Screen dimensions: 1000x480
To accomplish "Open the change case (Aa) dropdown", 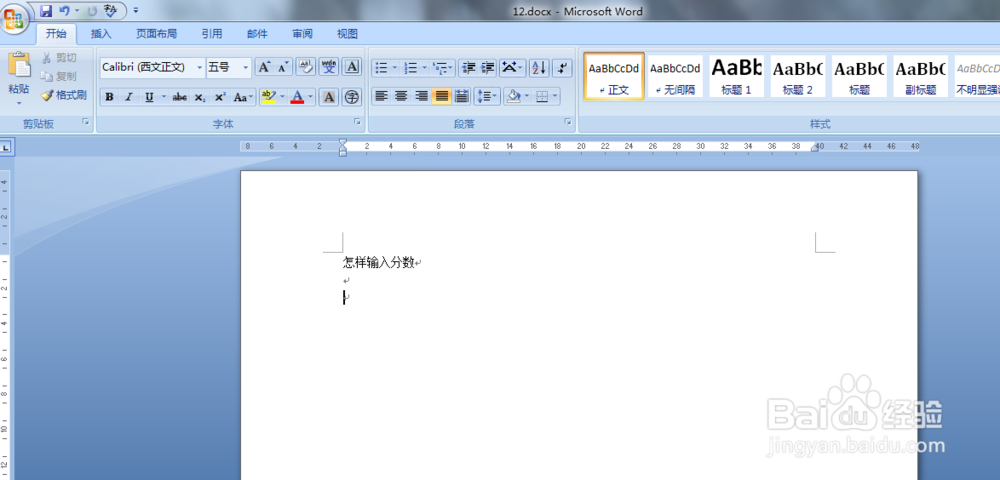I will click(x=243, y=97).
